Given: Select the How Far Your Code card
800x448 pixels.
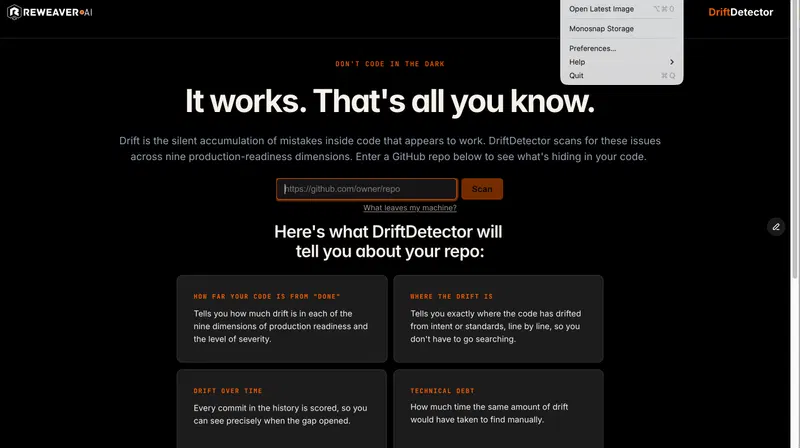Looking at the screenshot, I should click(x=282, y=319).
